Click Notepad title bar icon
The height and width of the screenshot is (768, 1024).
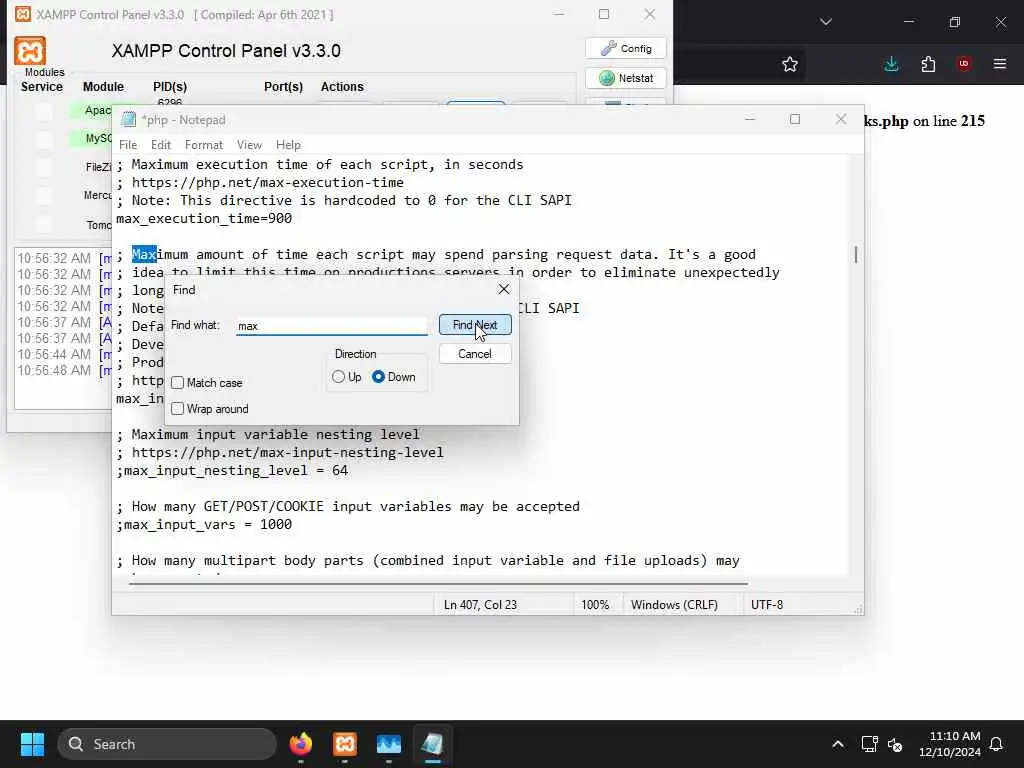point(129,120)
